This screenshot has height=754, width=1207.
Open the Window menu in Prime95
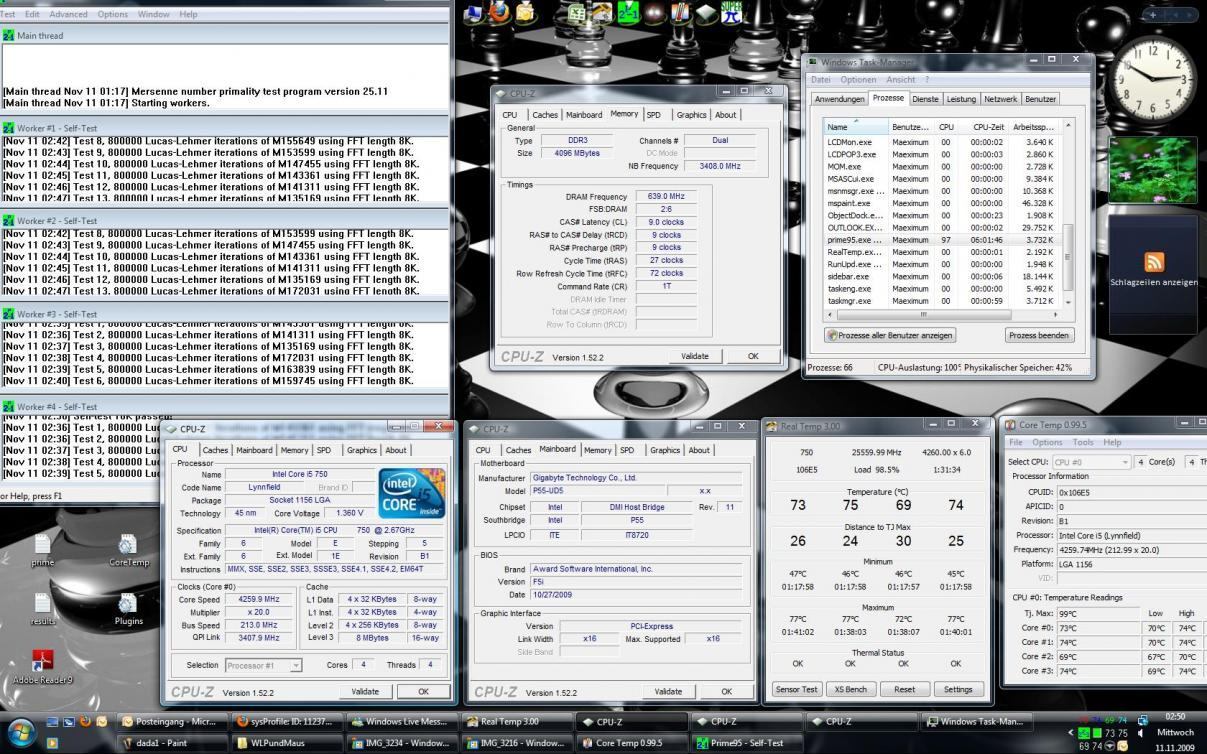coord(153,14)
